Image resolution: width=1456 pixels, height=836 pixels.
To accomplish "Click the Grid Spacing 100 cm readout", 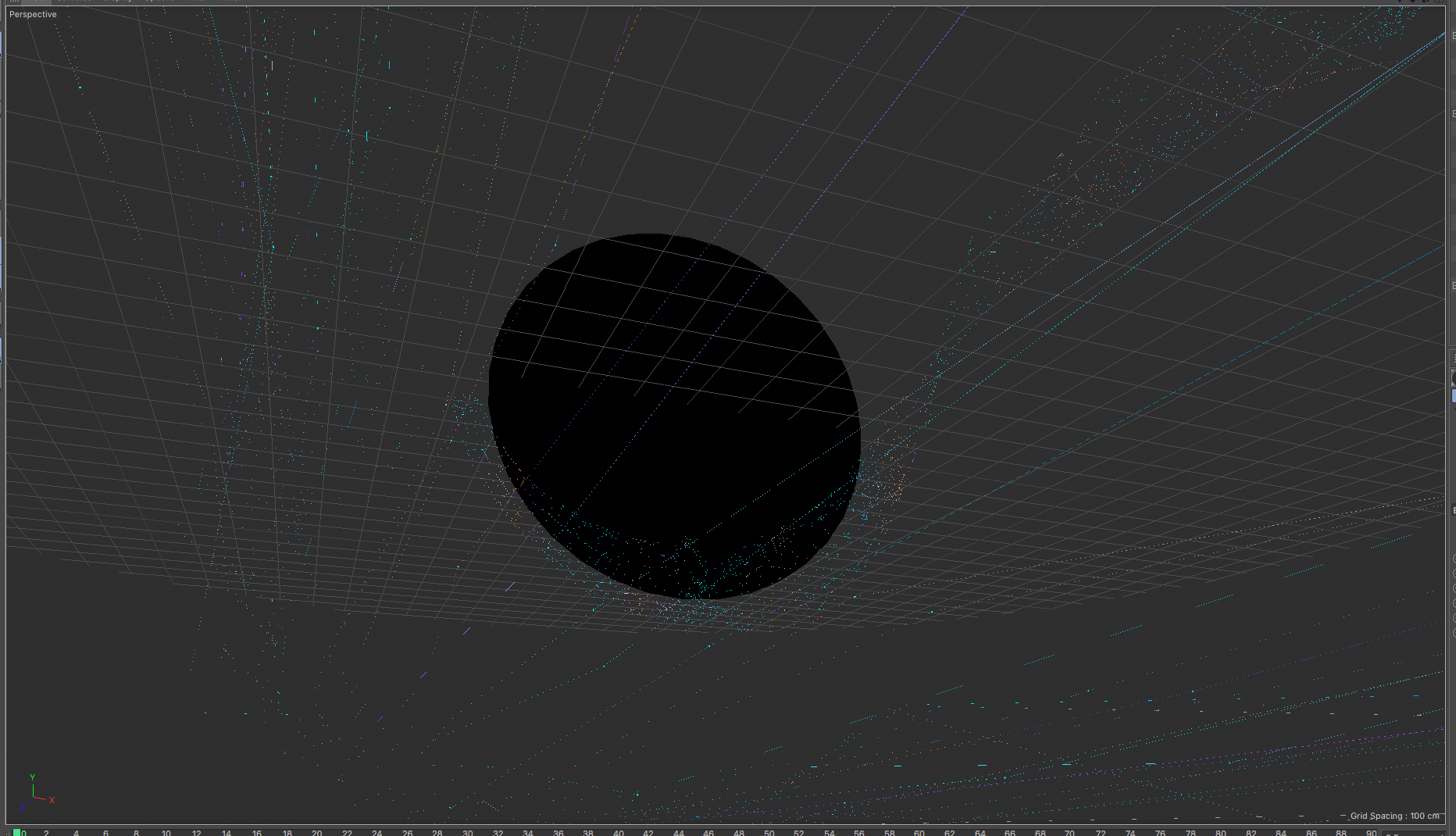I will click(1395, 816).
